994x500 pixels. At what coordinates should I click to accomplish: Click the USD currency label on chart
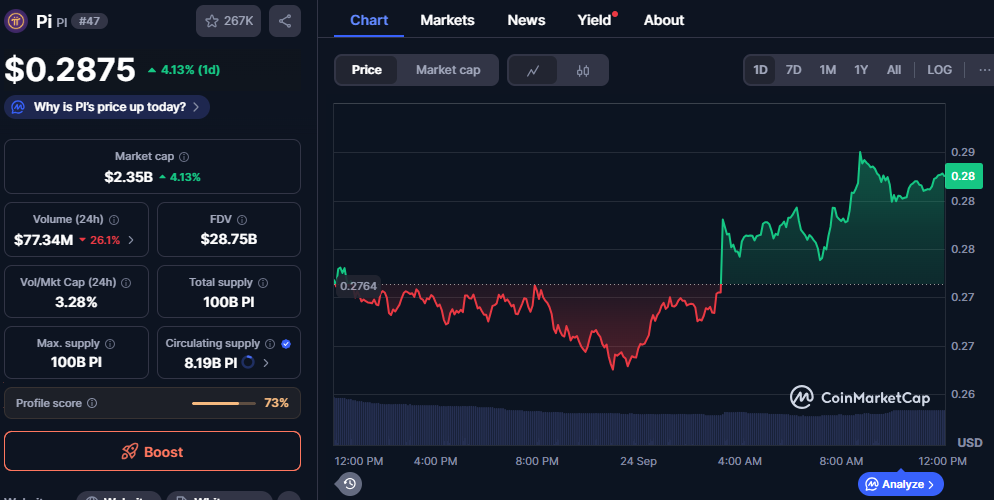[x=969, y=442]
